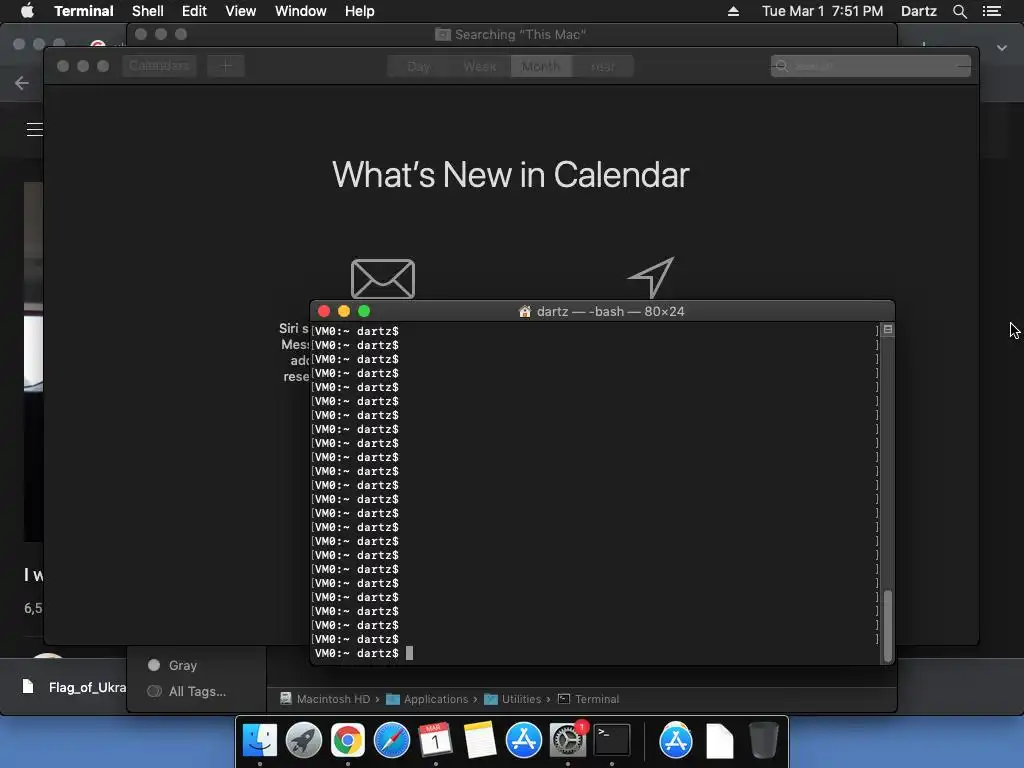The width and height of the screenshot is (1024, 768).
Task: Click the date and time in menu bar
Action: [822, 11]
